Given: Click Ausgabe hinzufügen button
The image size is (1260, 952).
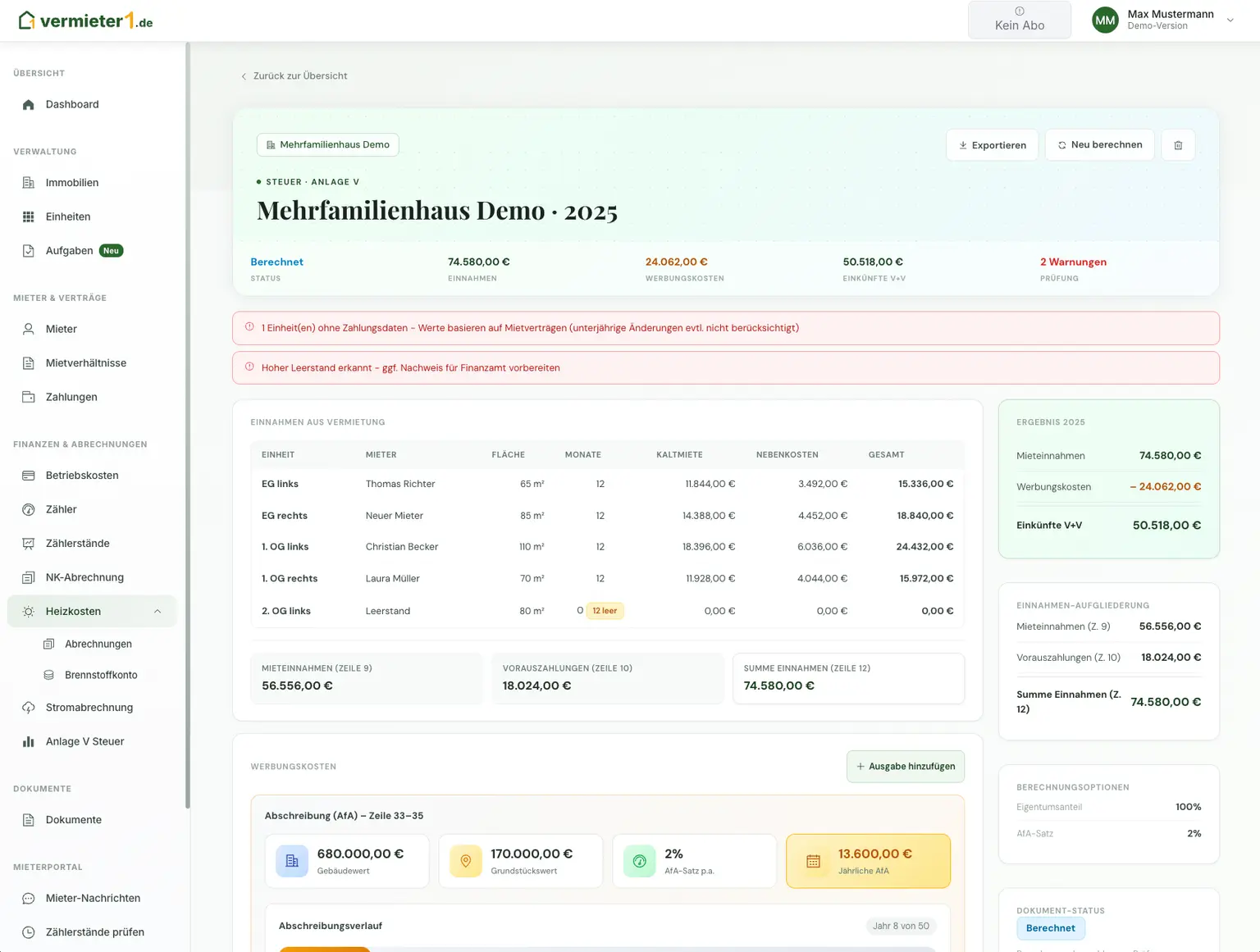Looking at the screenshot, I should pos(906,767).
